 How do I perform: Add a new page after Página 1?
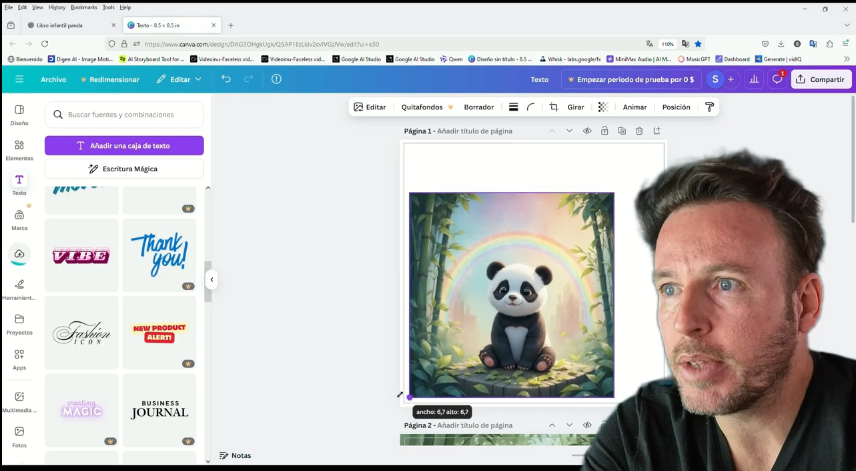(x=657, y=131)
